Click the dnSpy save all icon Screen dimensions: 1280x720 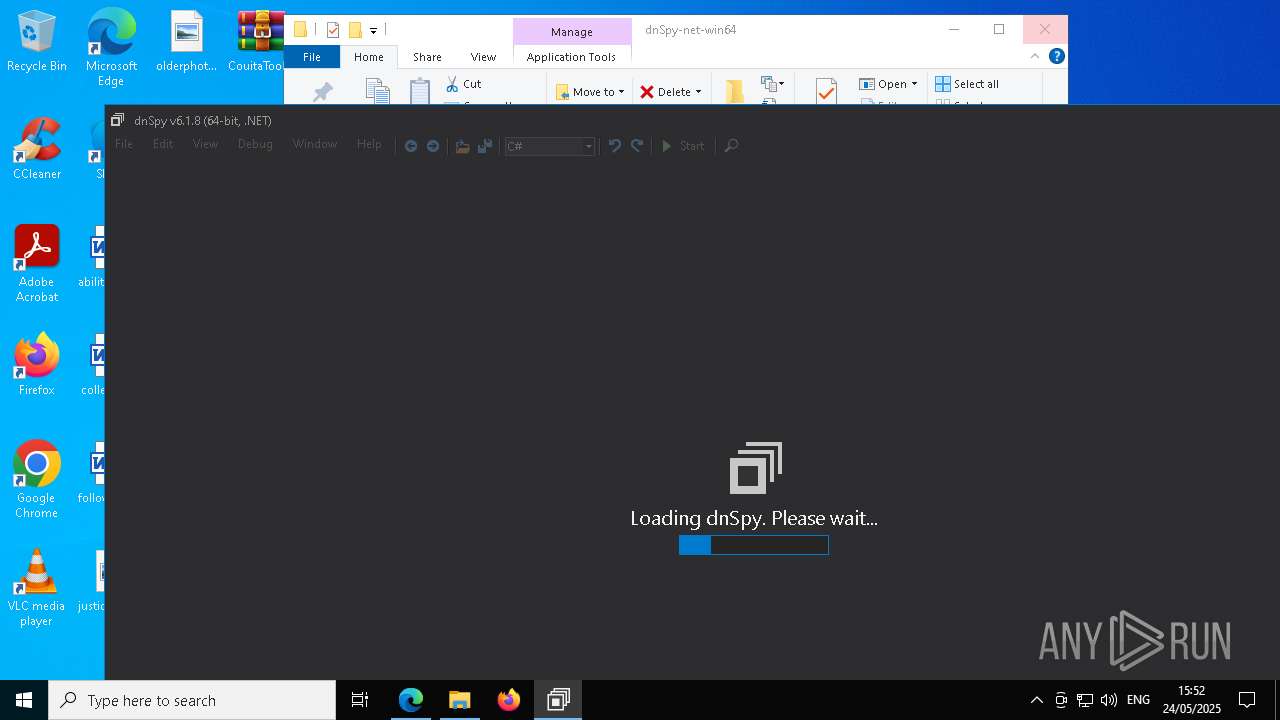point(485,146)
